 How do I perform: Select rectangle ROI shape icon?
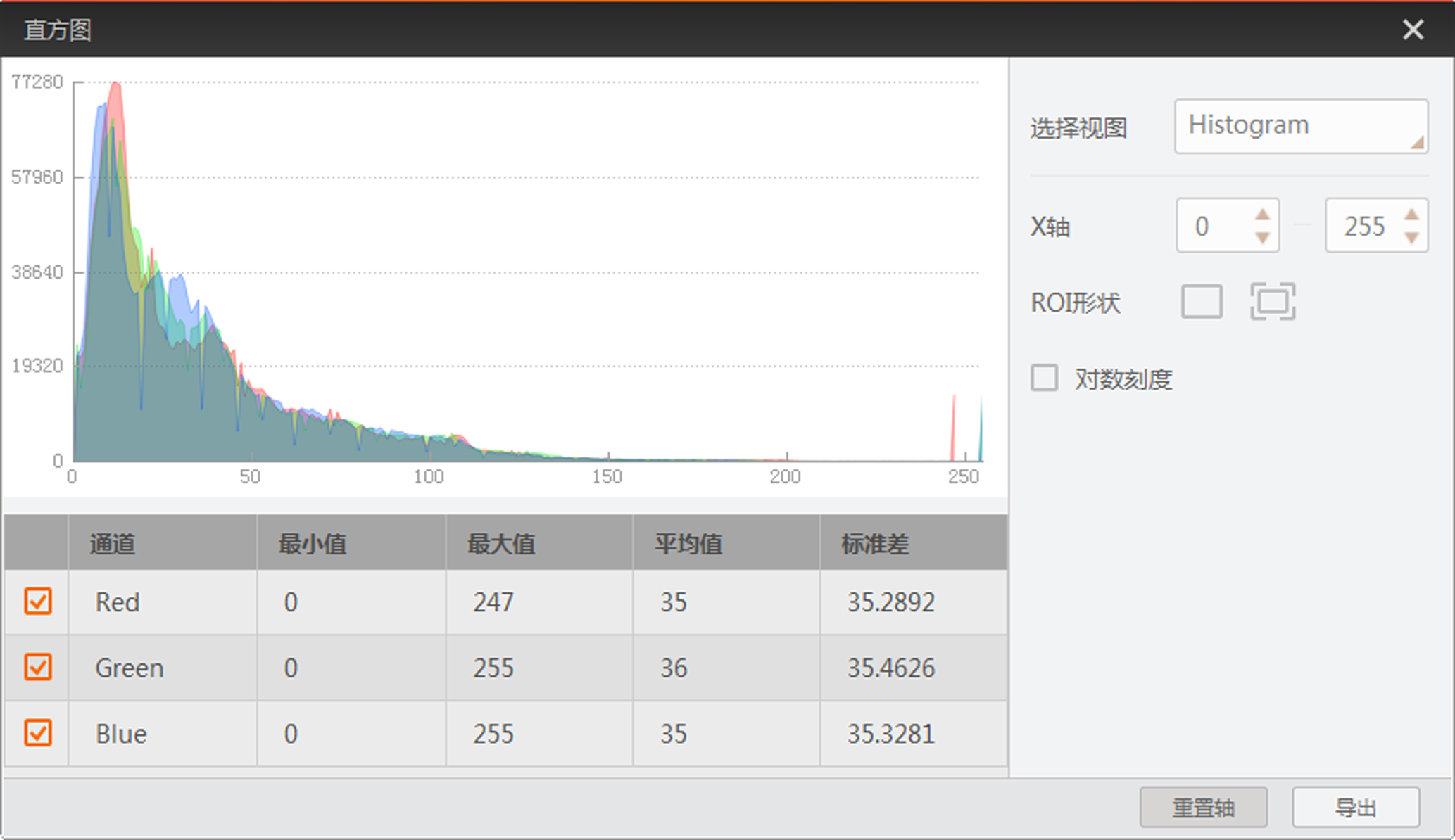coord(1201,302)
